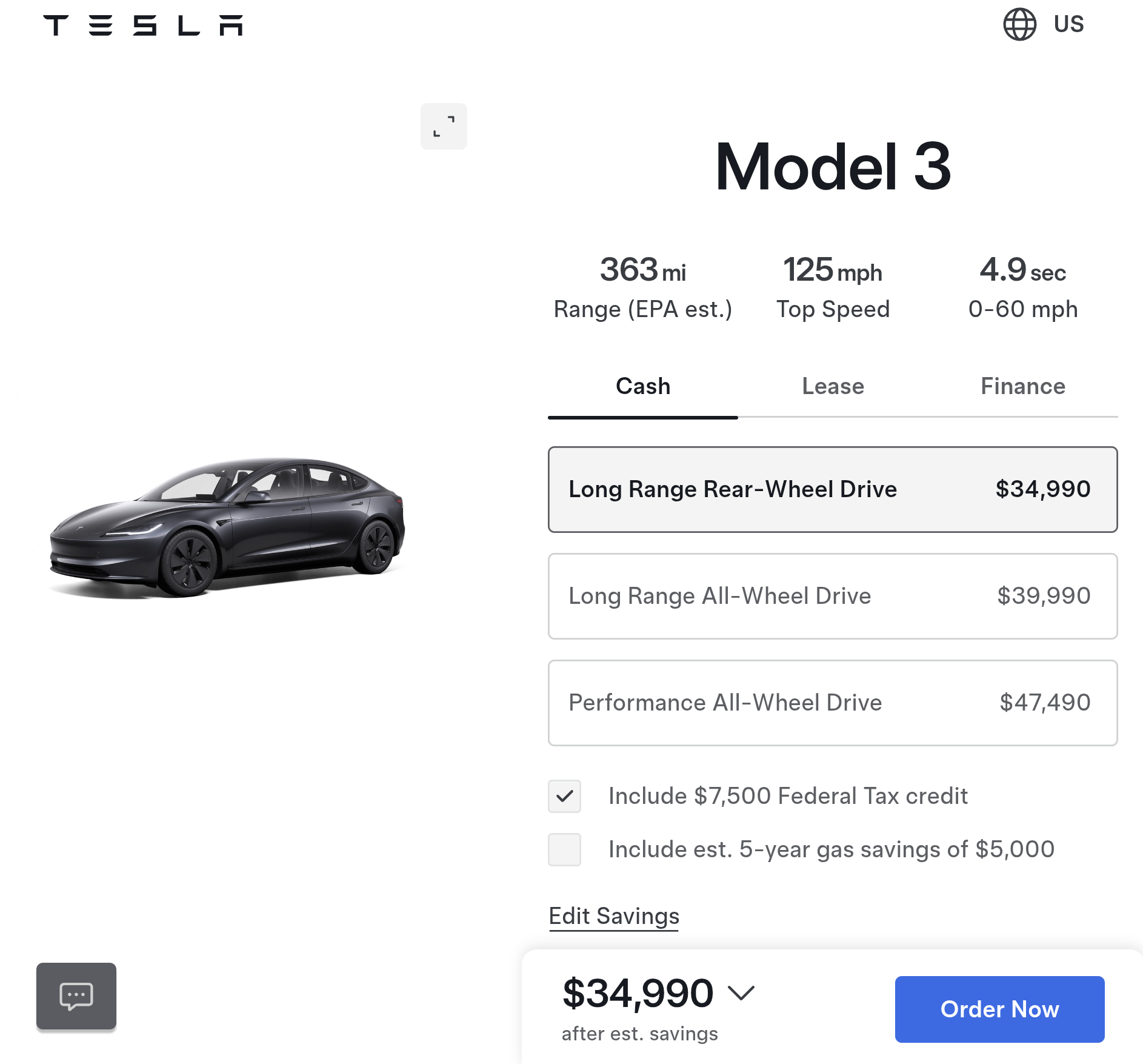
Task: Open the chat support bubble
Action: [76, 995]
